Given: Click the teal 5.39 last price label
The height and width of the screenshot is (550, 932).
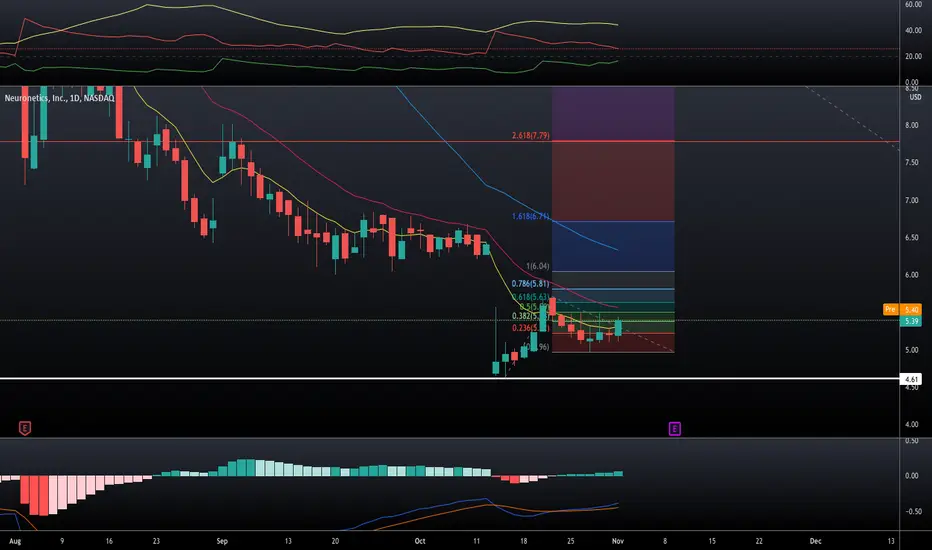Looking at the screenshot, I should (911, 321).
